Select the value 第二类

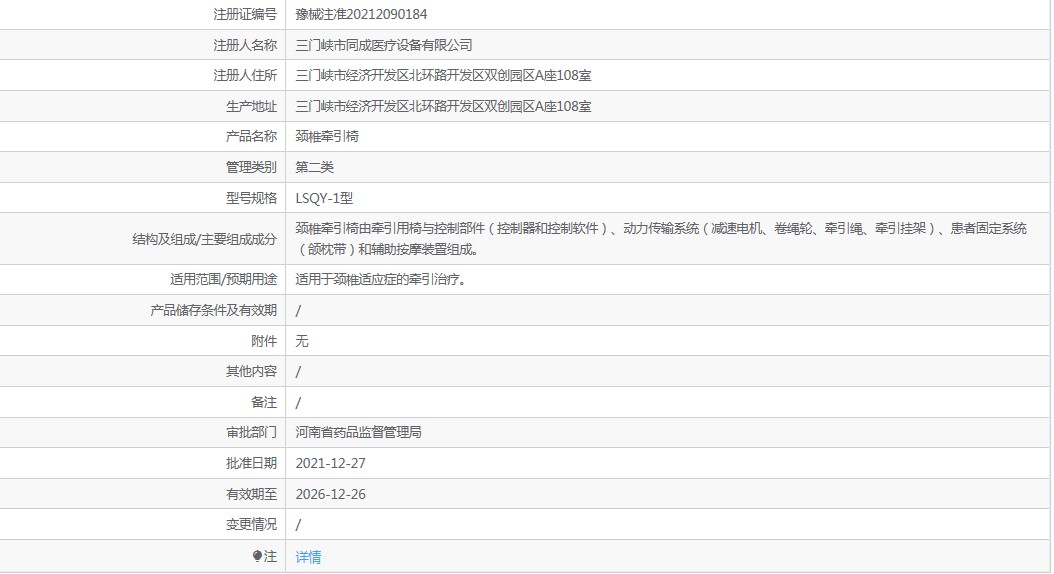(x=314, y=167)
